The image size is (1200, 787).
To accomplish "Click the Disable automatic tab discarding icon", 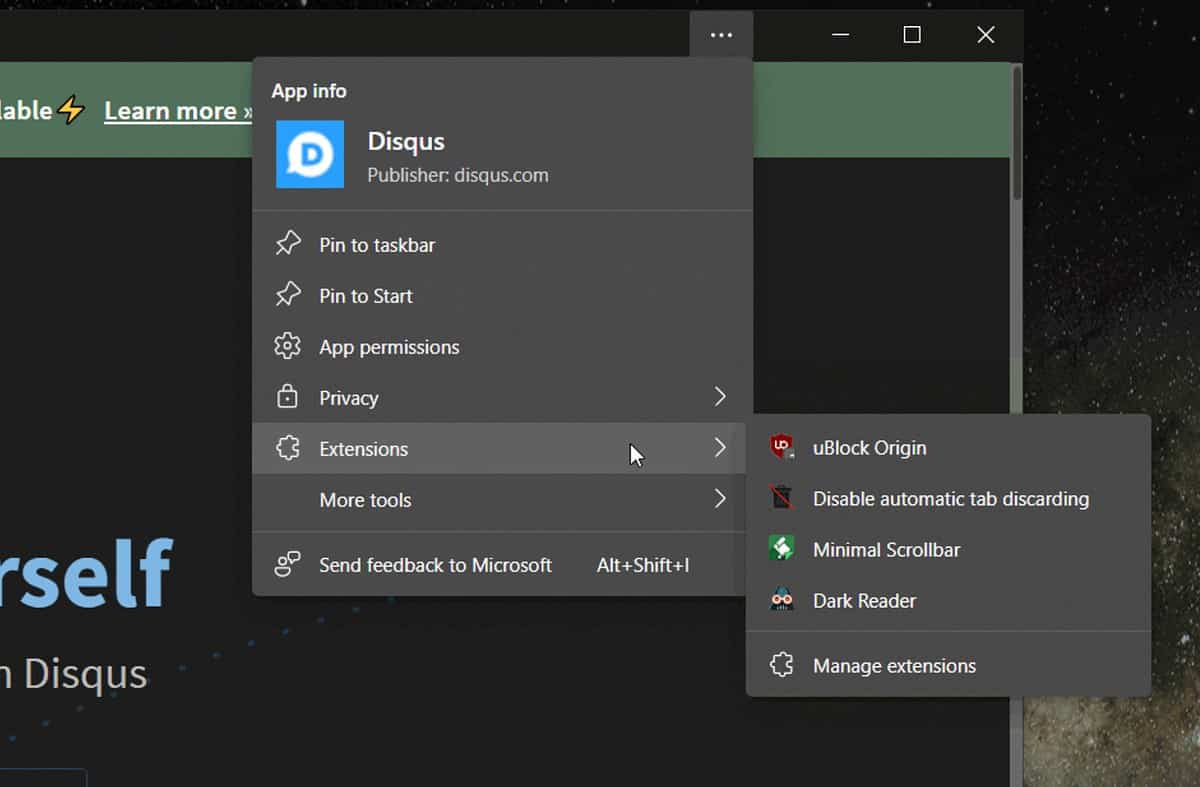I will [x=784, y=498].
